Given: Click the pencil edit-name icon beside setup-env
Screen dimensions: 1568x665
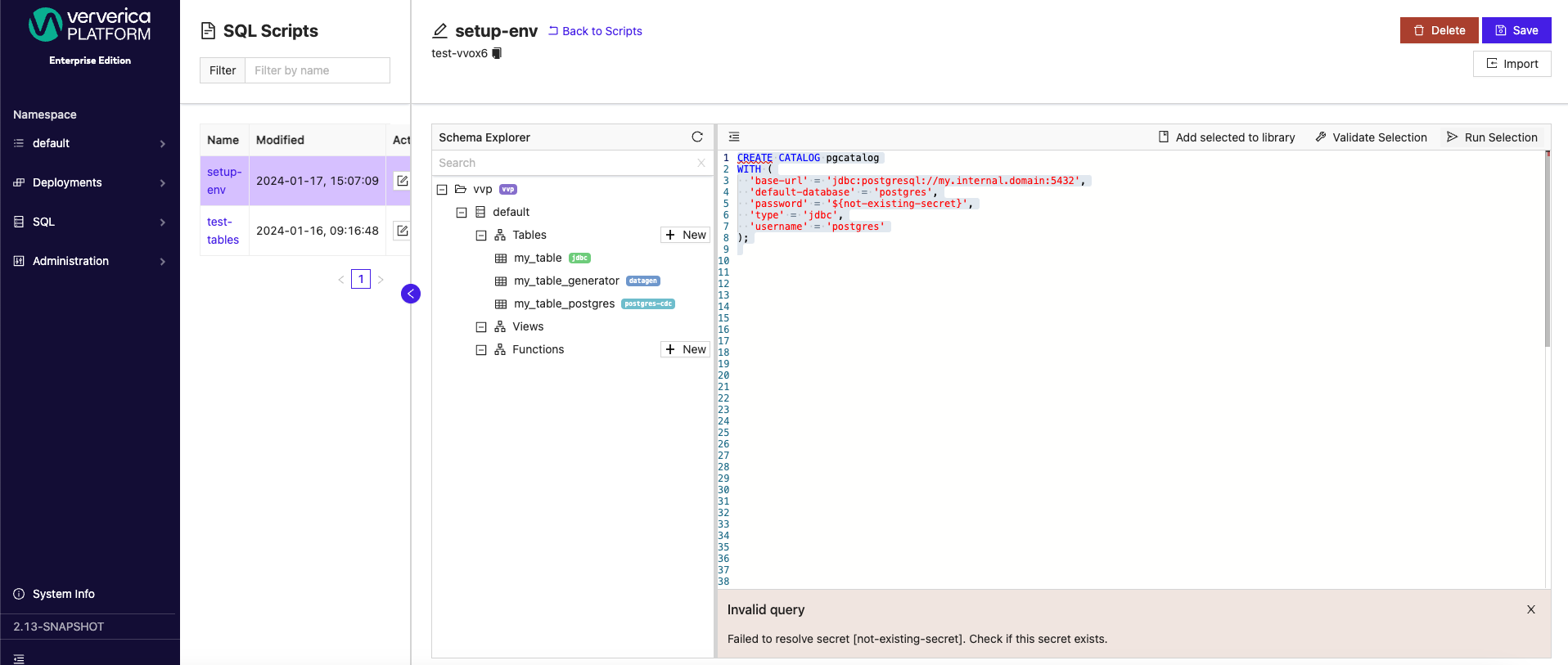Looking at the screenshot, I should (x=439, y=31).
